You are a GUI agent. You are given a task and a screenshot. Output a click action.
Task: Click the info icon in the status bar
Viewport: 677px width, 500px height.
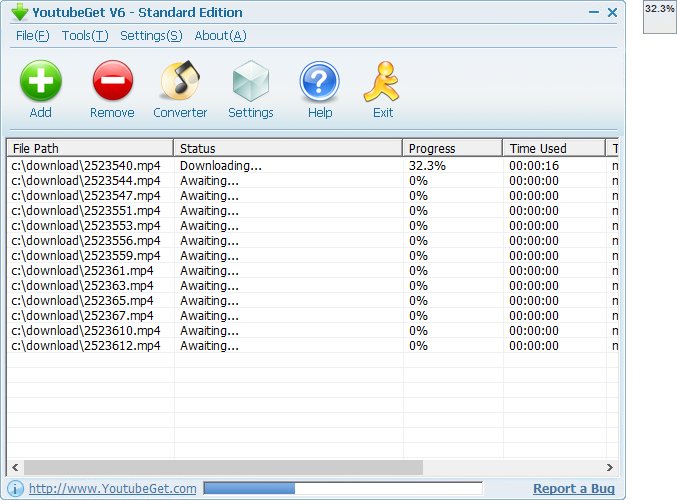16,489
